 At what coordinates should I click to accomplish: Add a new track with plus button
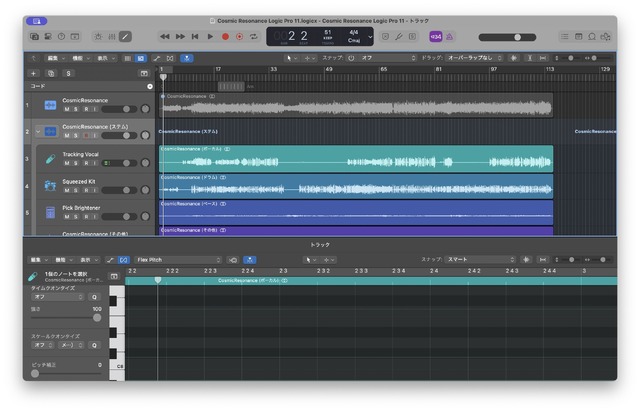[33, 73]
